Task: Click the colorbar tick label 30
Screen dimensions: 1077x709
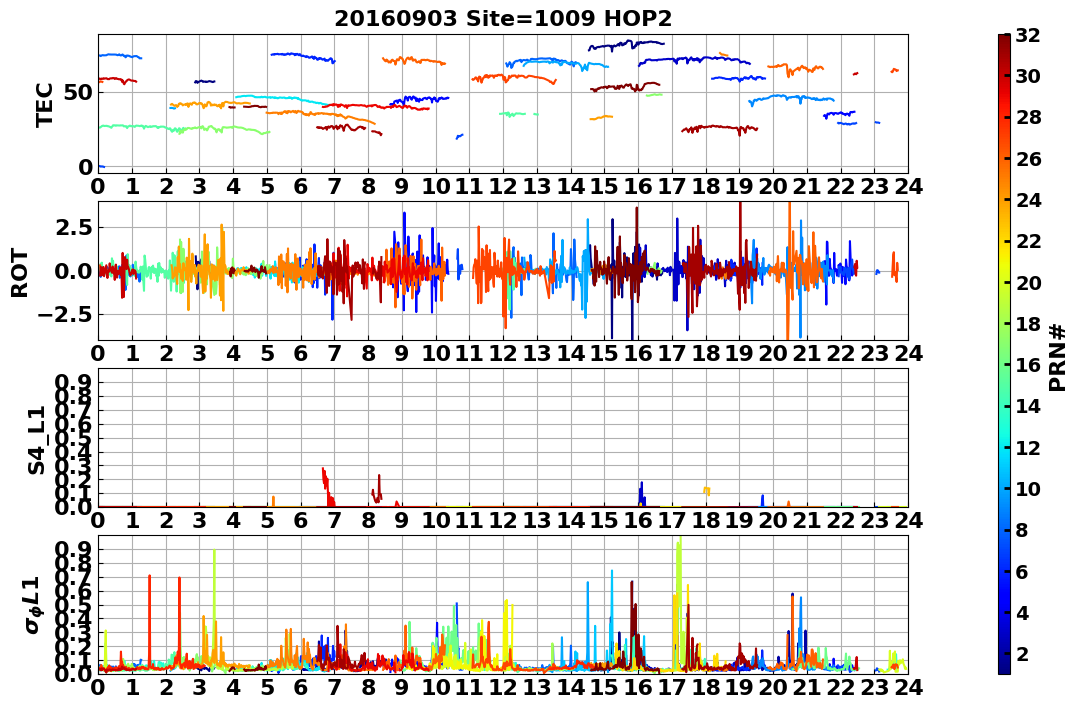Action: click(x=1028, y=76)
